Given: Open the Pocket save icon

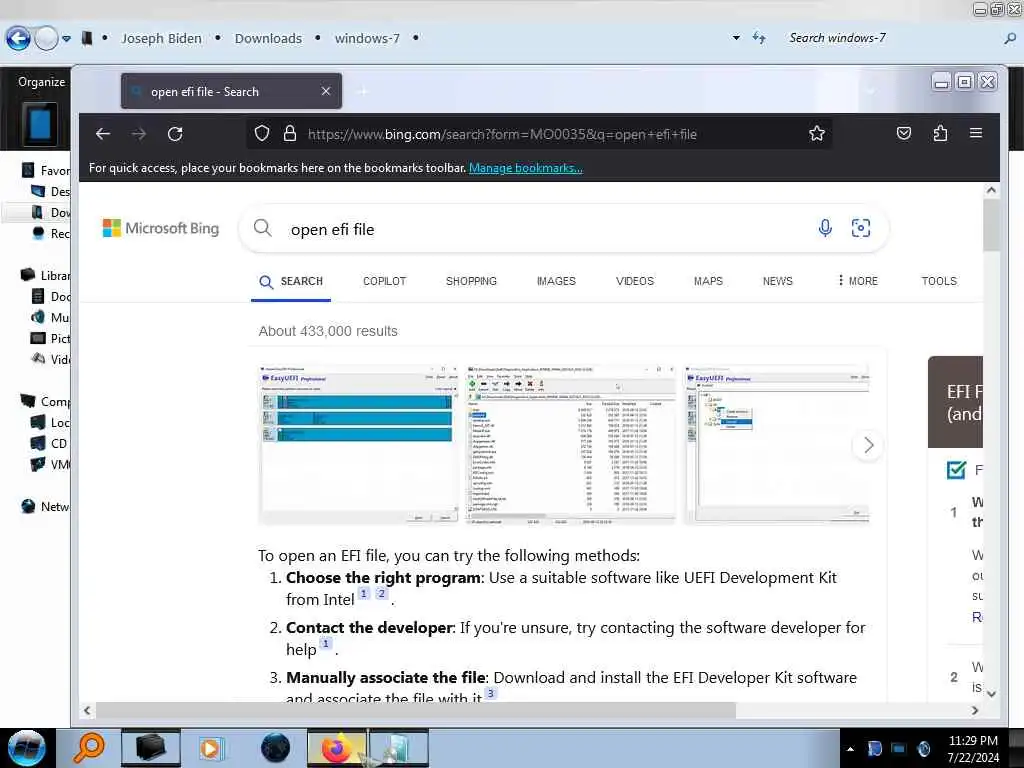Looking at the screenshot, I should click(x=904, y=133).
